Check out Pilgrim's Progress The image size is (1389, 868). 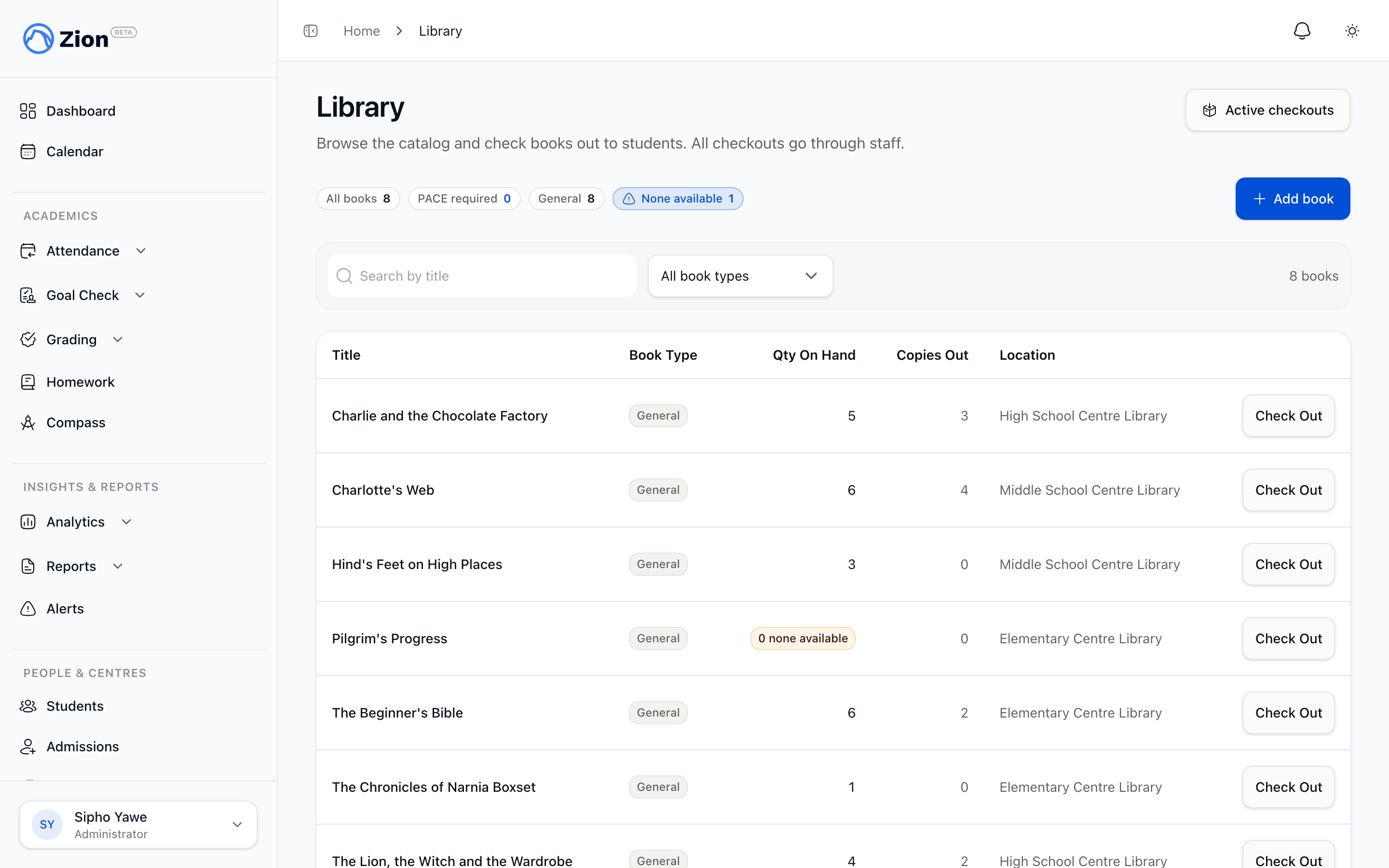pos(1289,638)
